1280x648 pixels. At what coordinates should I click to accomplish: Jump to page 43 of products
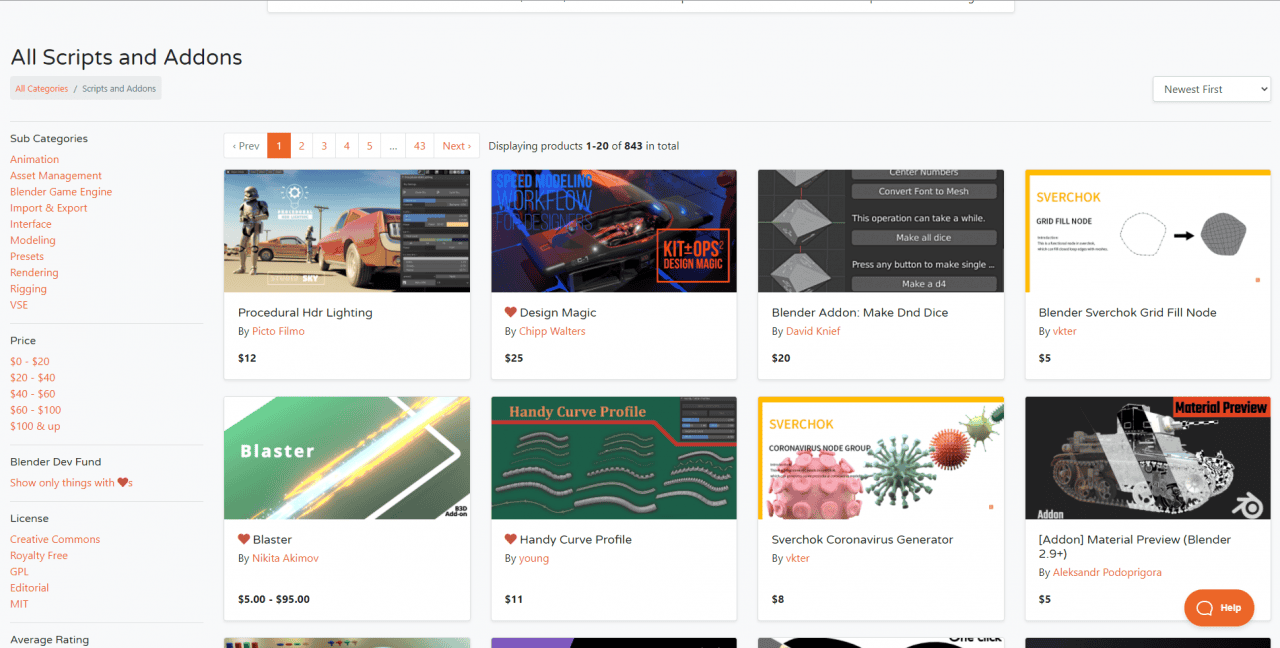coord(420,145)
